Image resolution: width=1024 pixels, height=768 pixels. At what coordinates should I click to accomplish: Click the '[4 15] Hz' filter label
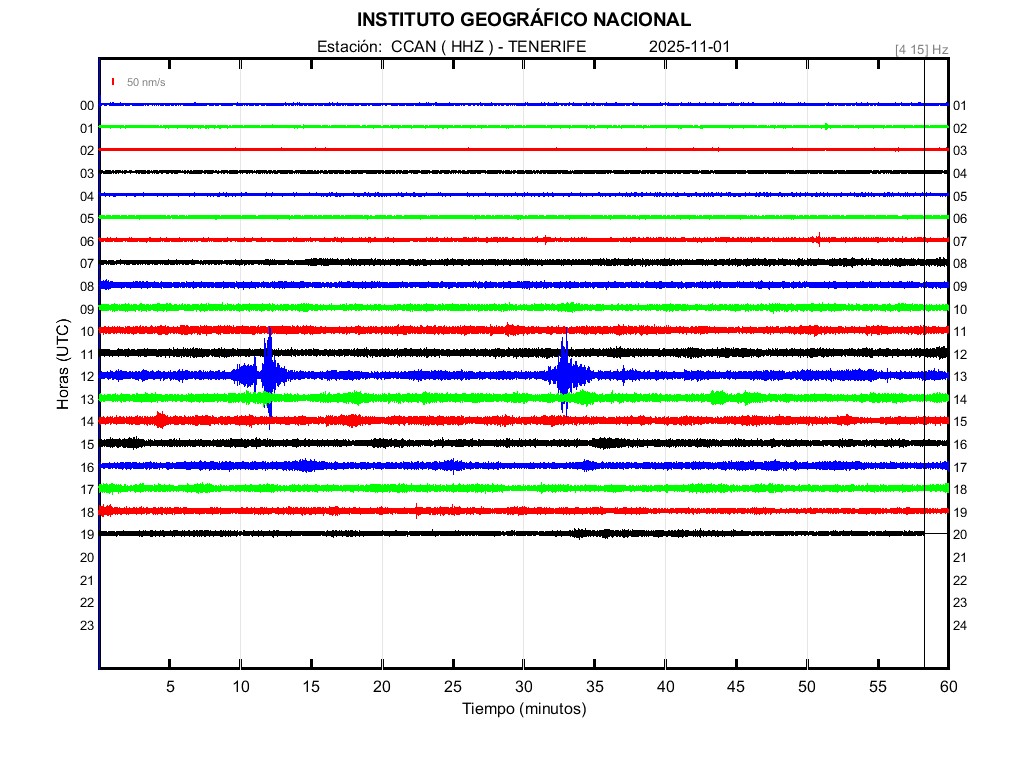tap(921, 49)
